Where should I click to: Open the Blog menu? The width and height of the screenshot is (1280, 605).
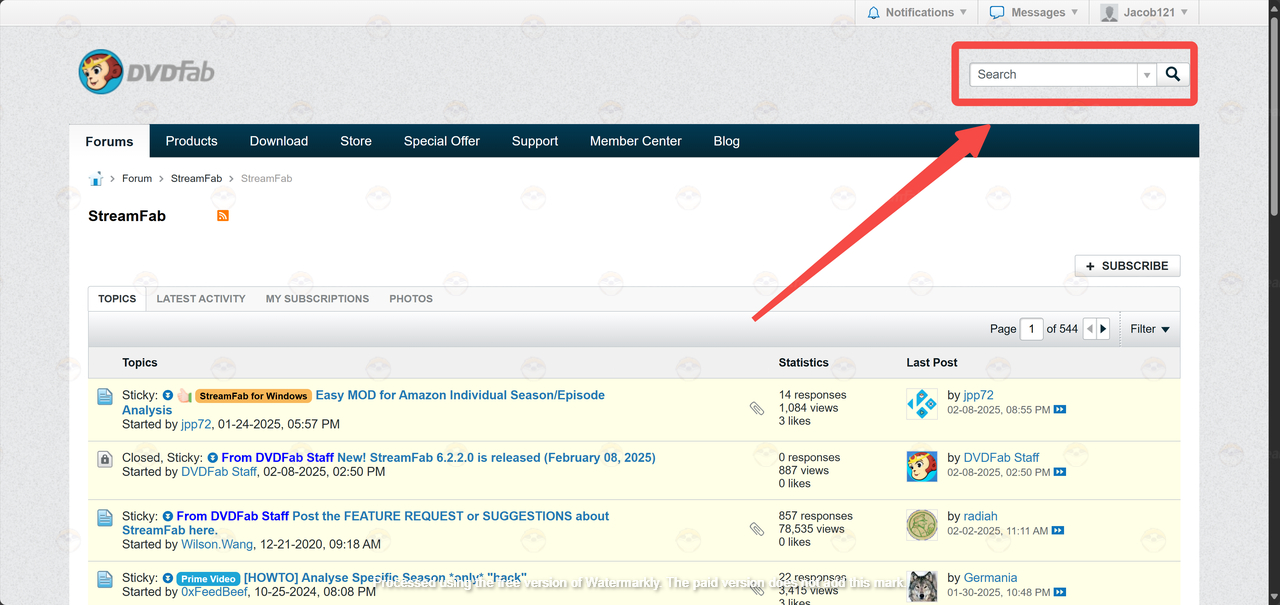pyautogui.click(x=727, y=141)
